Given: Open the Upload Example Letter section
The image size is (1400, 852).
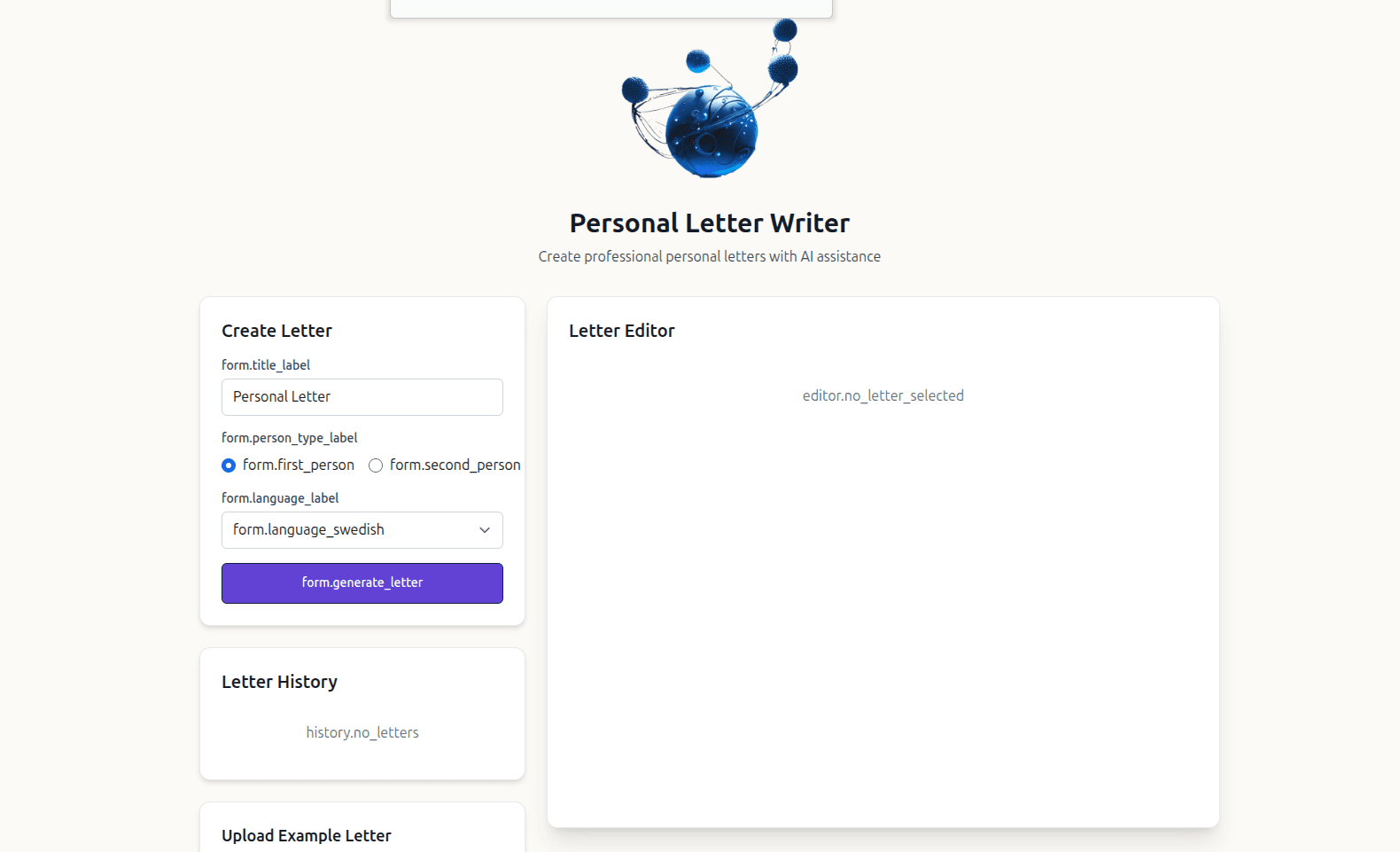Looking at the screenshot, I should click(x=306, y=835).
